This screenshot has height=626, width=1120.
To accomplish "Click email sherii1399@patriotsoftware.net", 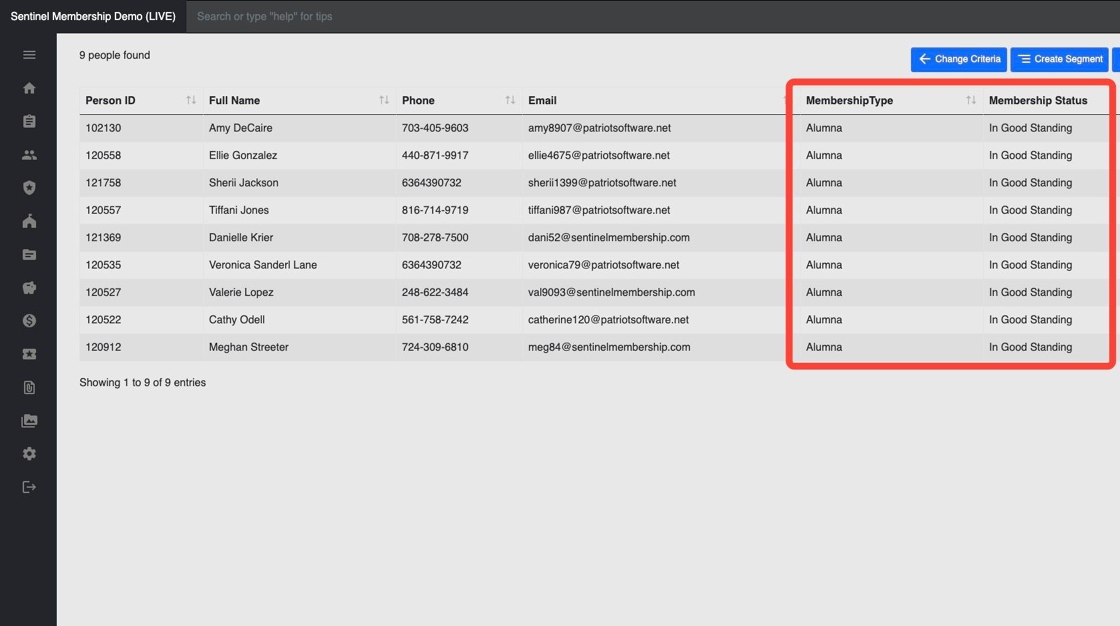I will click(602, 182).
